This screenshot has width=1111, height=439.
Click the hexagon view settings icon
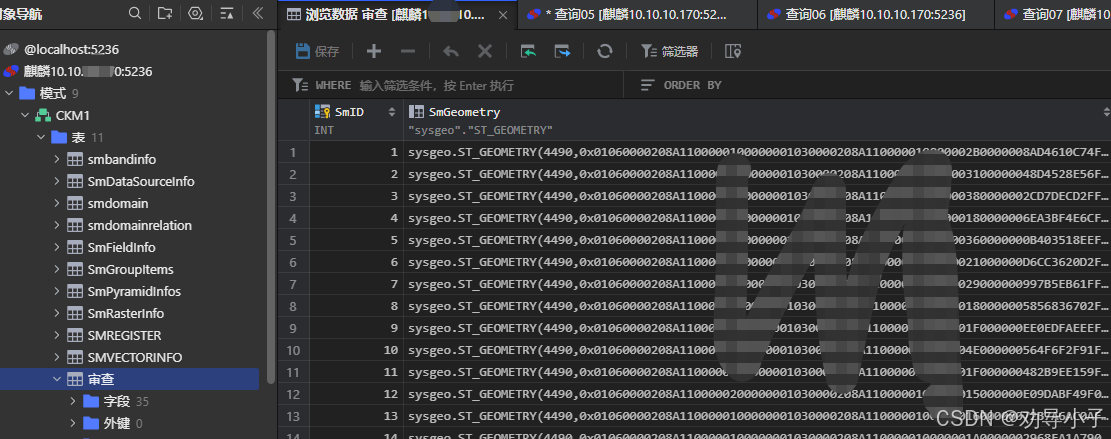click(x=196, y=13)
